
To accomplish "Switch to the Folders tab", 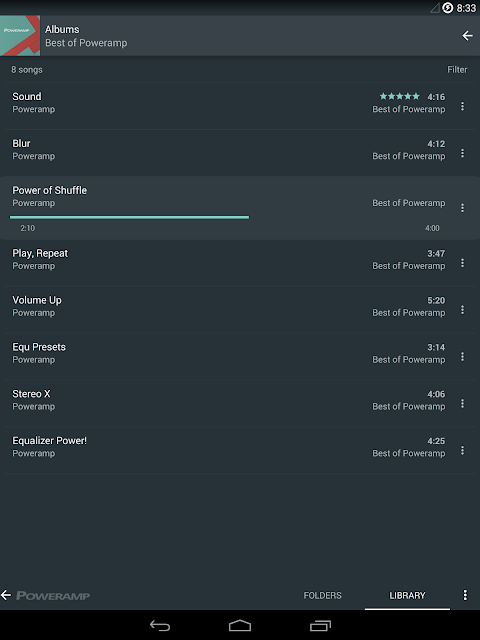I will coord(322,596).
